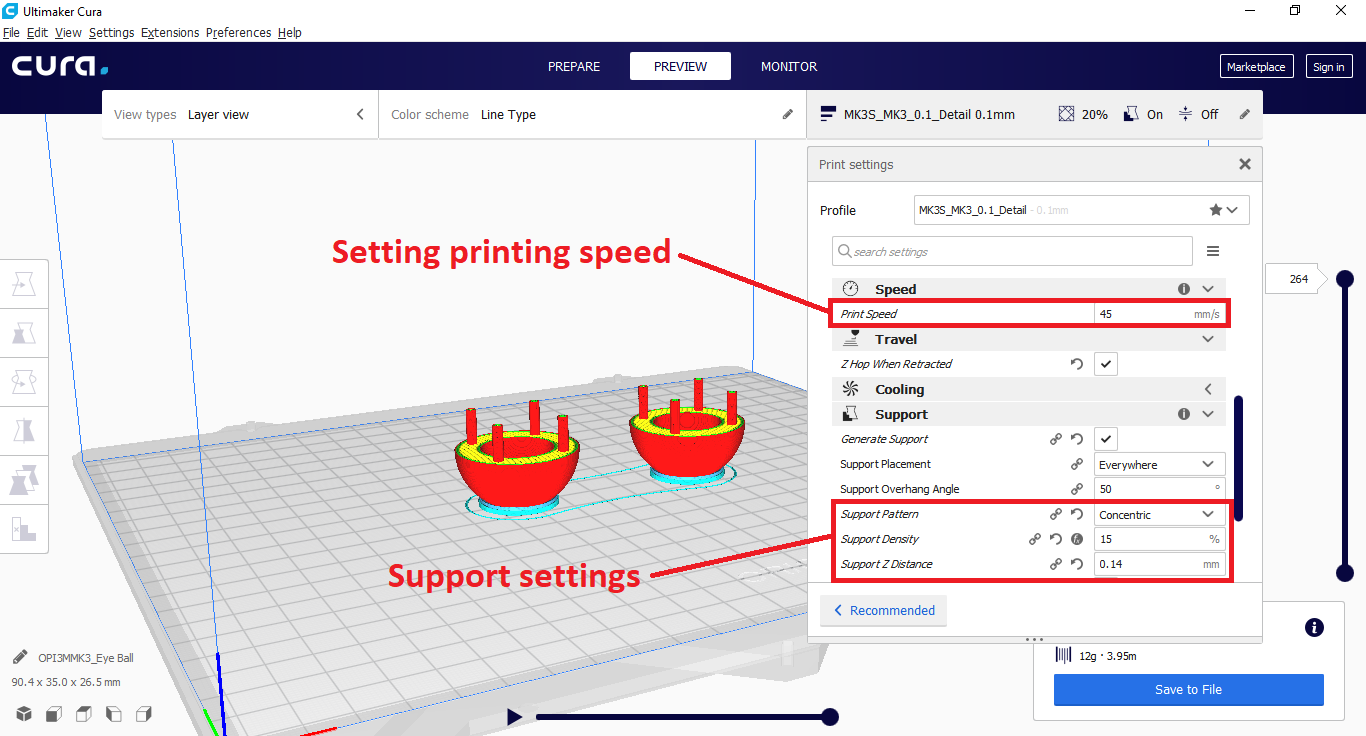Open the View menu

68,32
